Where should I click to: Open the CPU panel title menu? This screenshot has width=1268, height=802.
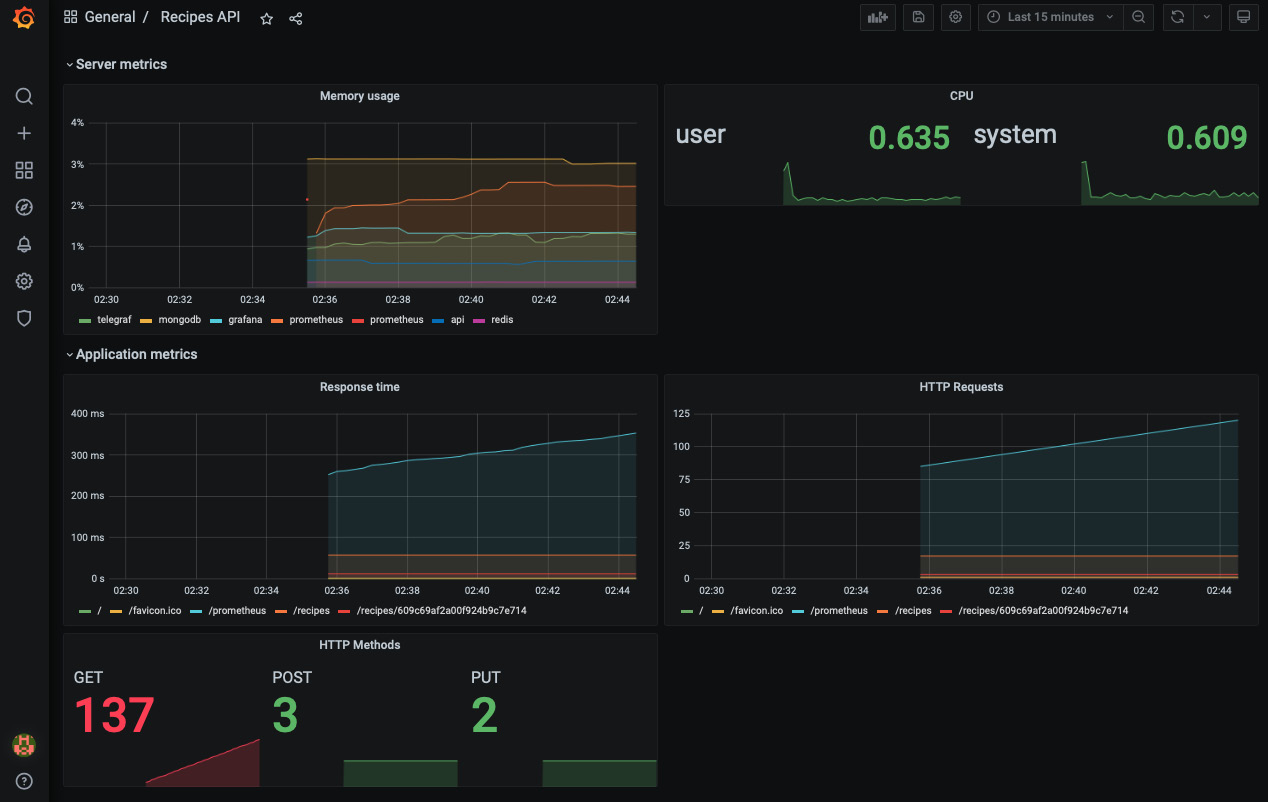pyautogui.click(x=961, y=96)
